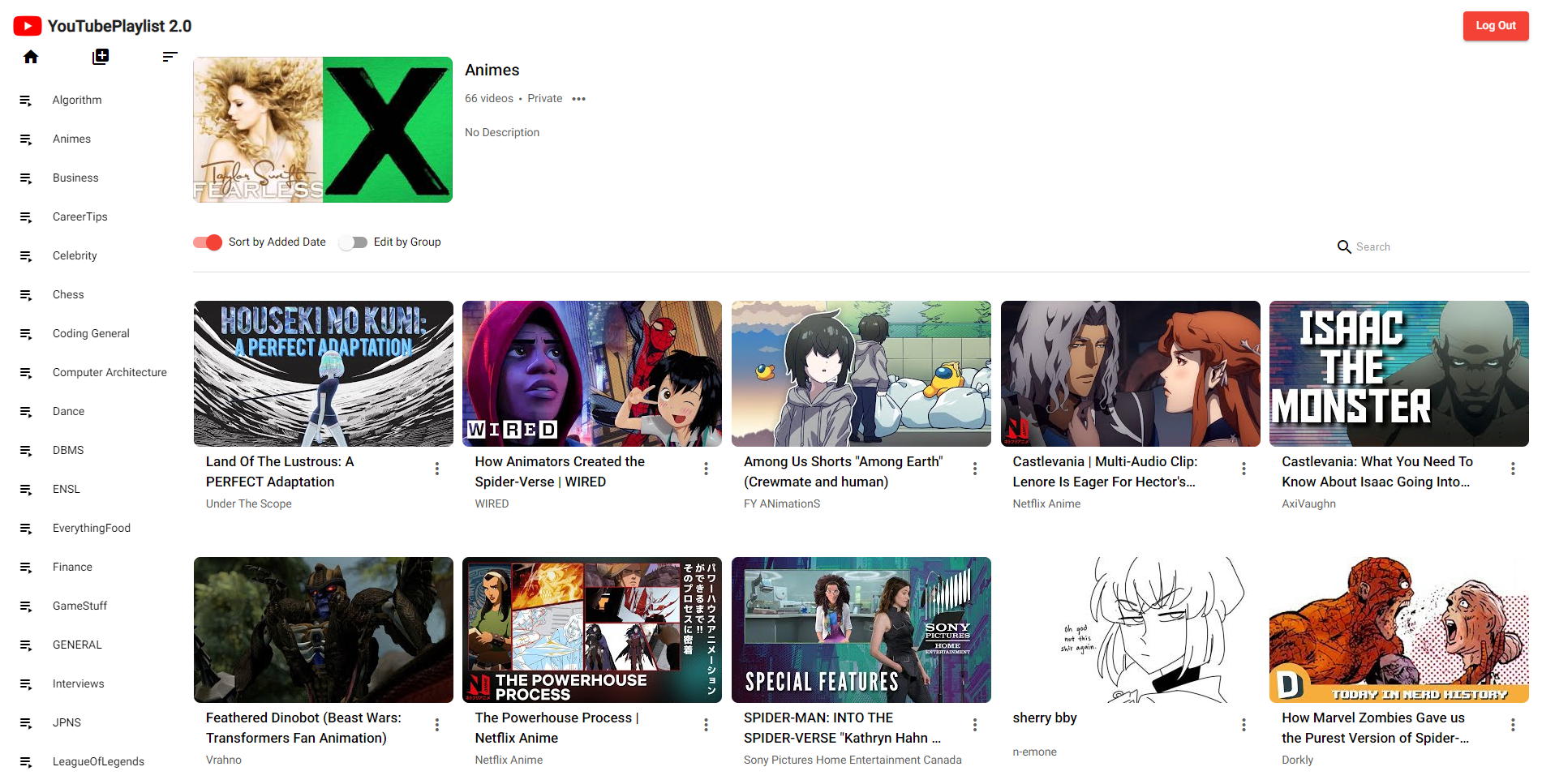Click the sort playlists icon
Viewport: 1542px width, 784px height.
(170, 57)
